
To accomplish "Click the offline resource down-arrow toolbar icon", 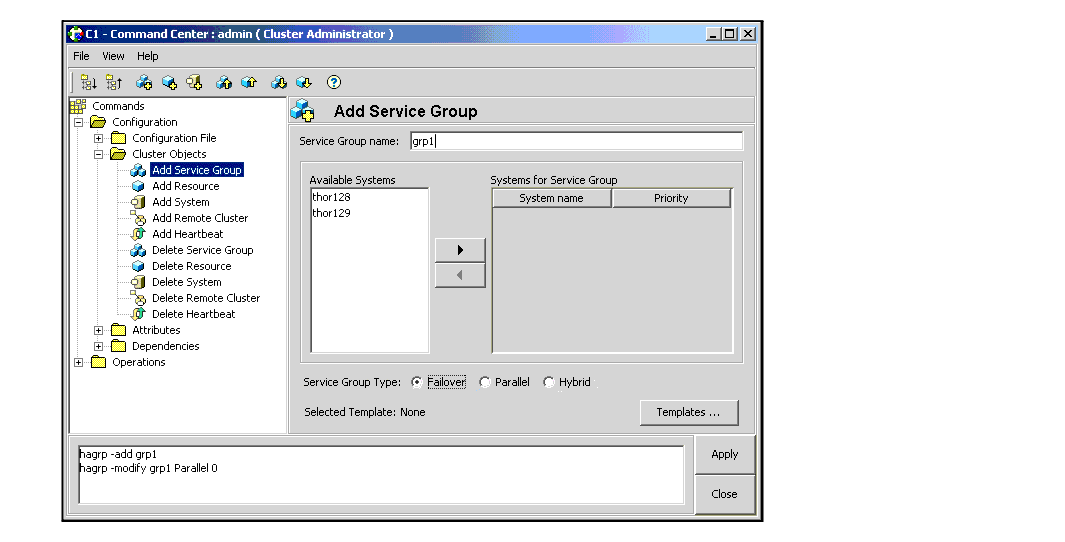I will pyautogui.click(x=304, y=83).
